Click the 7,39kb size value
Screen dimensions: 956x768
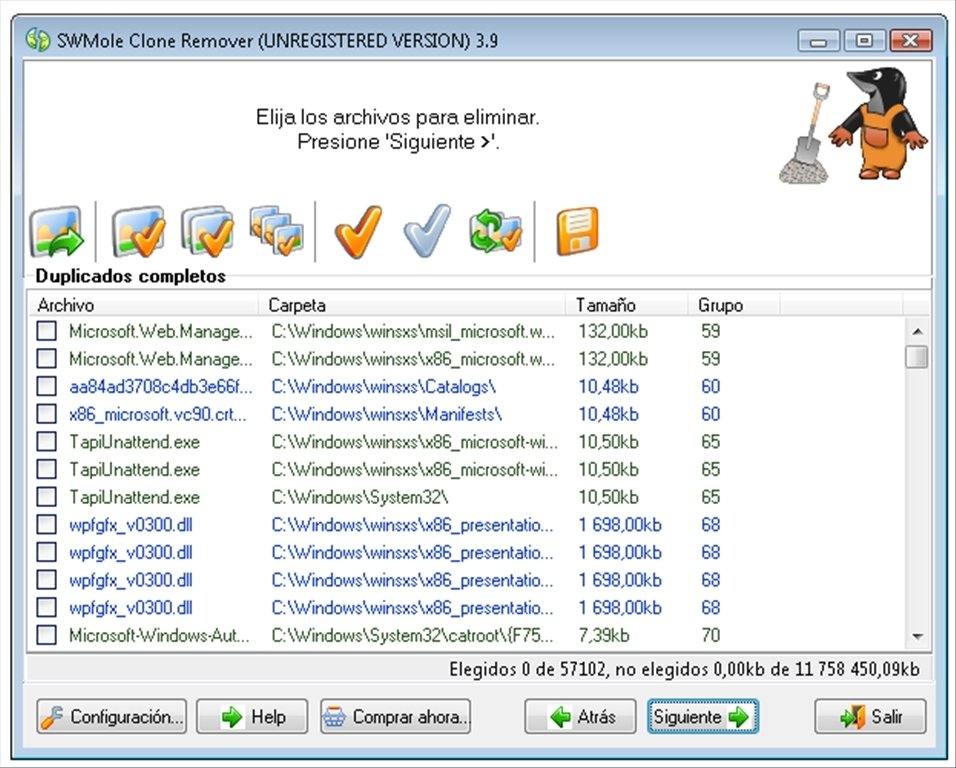[x=604, y=635]
